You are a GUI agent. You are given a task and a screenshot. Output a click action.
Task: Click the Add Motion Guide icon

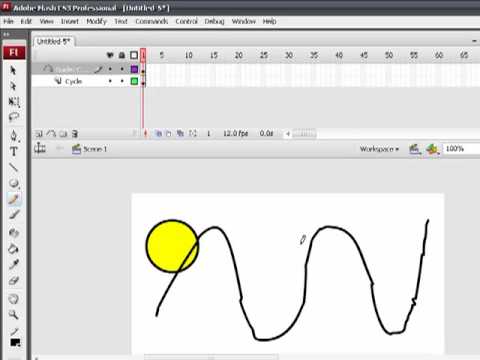pyautogui.click(x=51, y=134)
